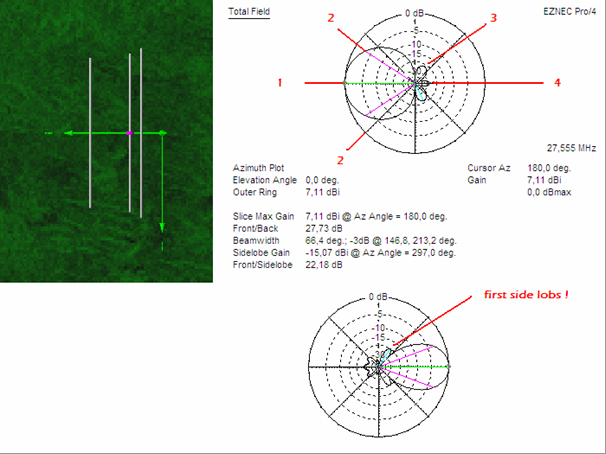Select the leftmost wire in the antenna view
This screenshot has width=606, height=454.
pos(90,133)
